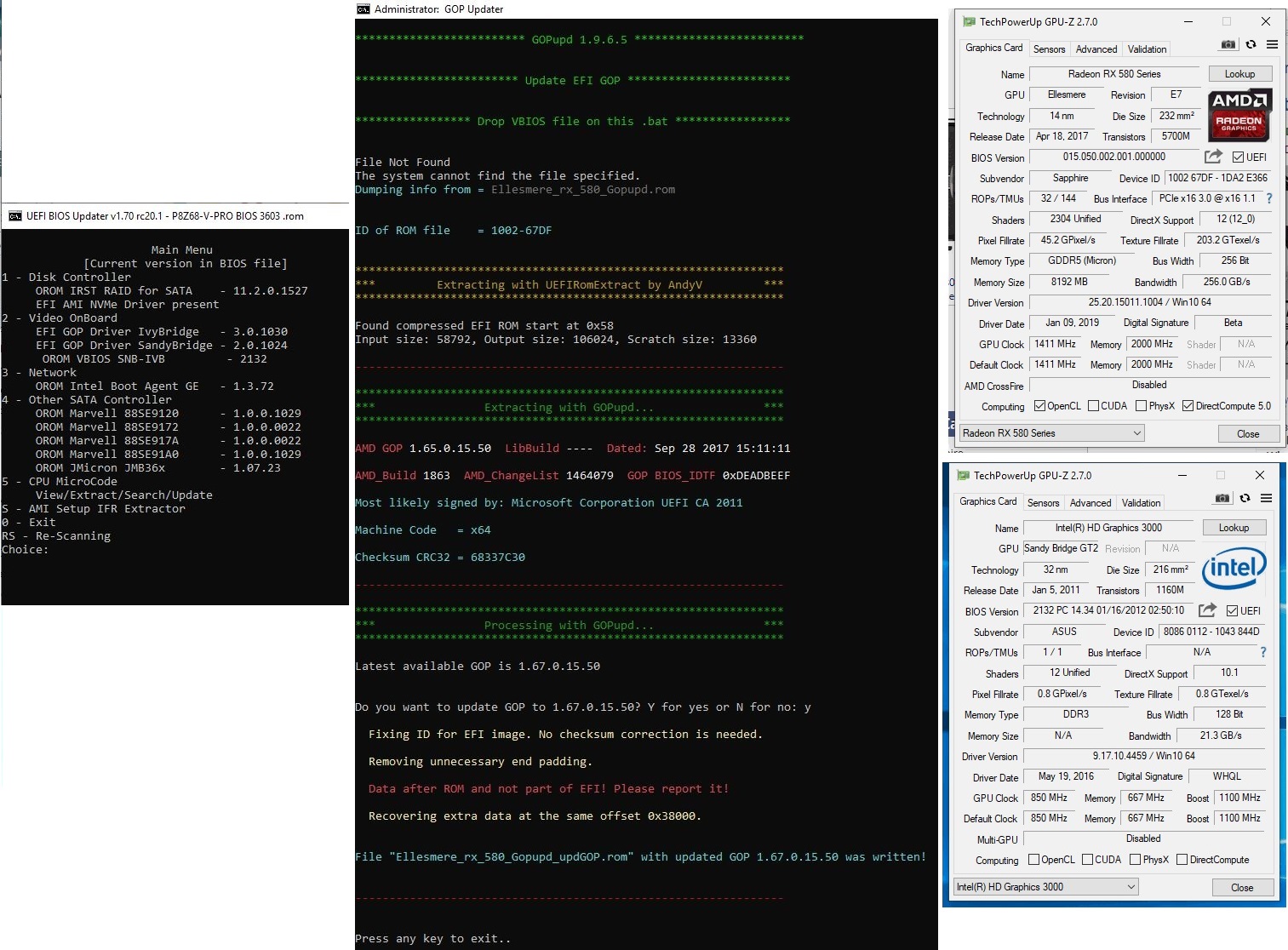
Task: Open the hamburger menu in the Intel HD Graphics GPU-Z window
Action: click(x=1266, y=498)
